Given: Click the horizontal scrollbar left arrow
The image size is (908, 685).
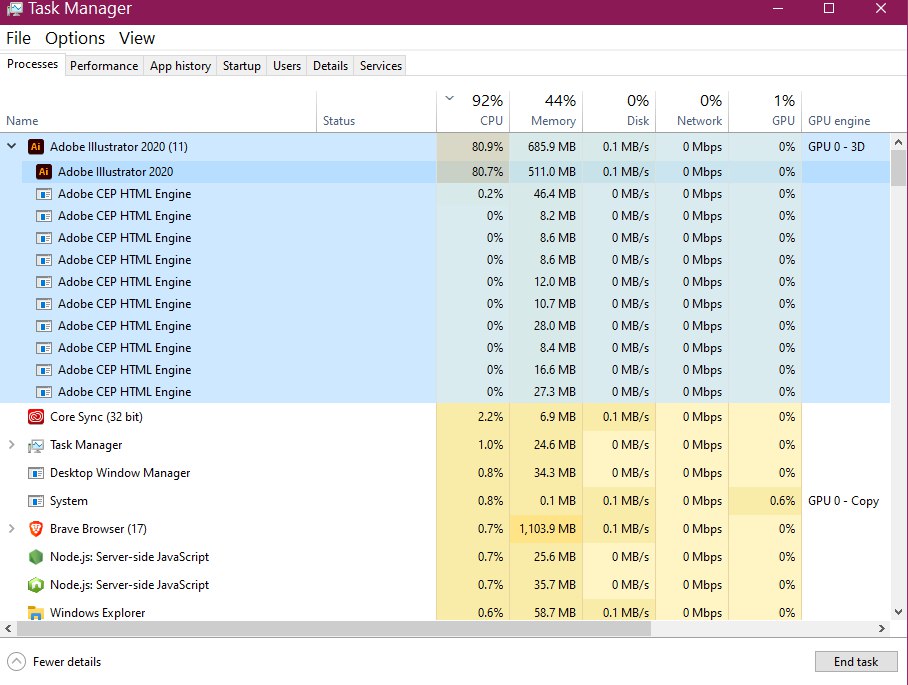Looking at the screenshot, I should pos(8,628).
